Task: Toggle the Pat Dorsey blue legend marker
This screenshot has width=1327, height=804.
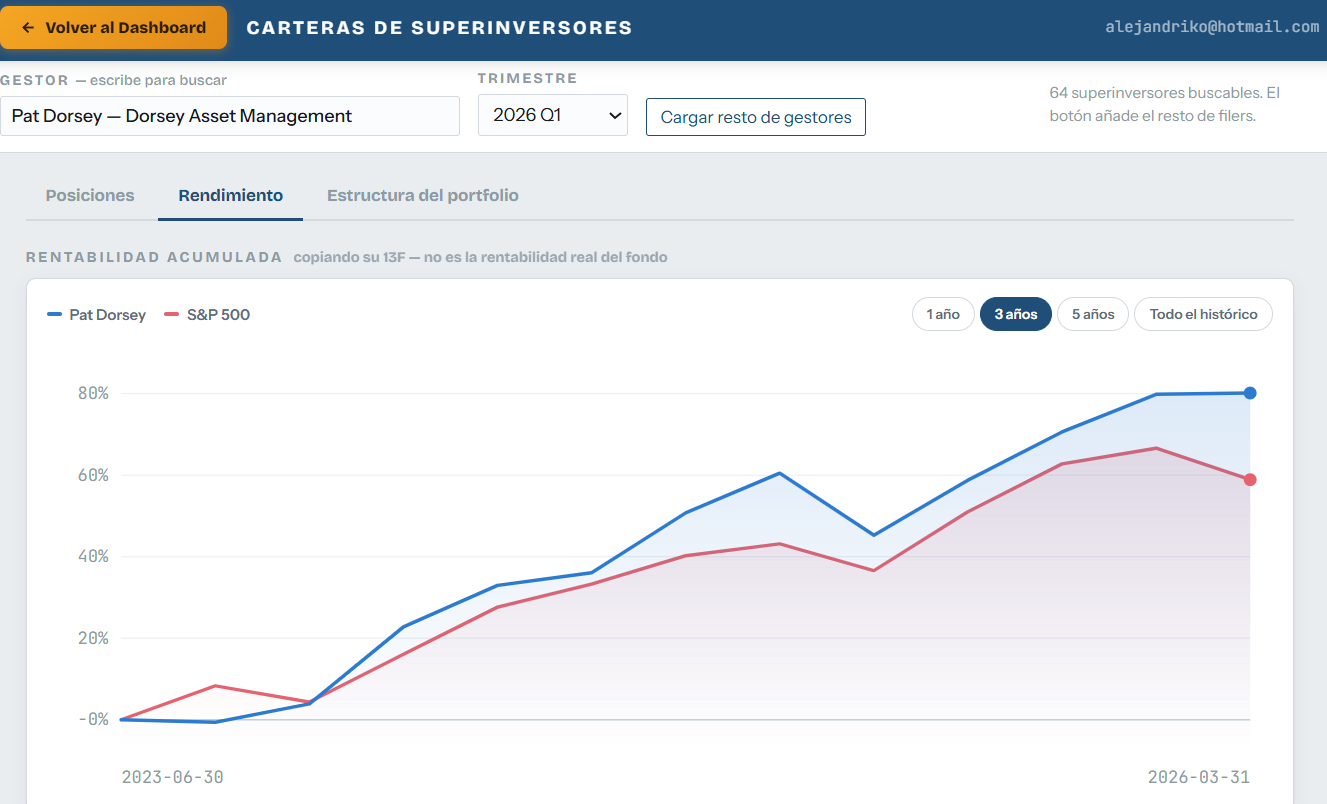Action: click(55, 315)
